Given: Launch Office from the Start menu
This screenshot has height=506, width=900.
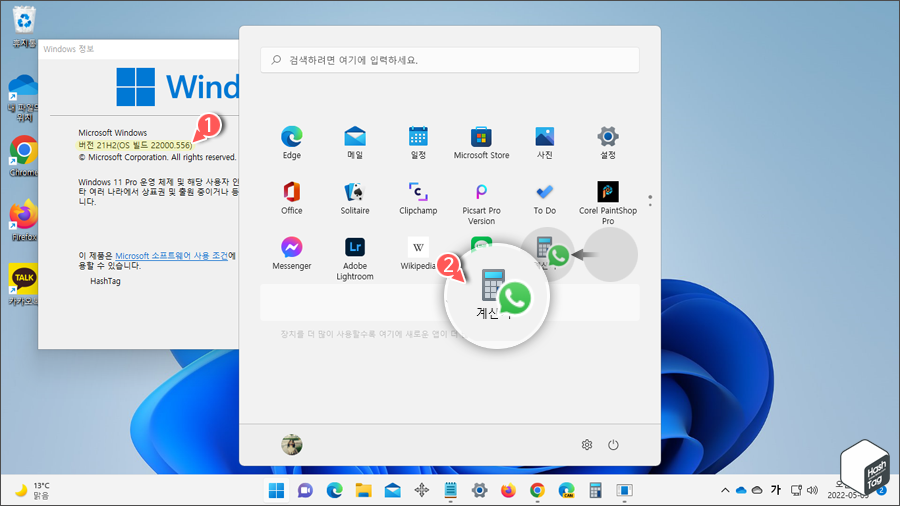Looking at the screenshot, I should 292,198.
